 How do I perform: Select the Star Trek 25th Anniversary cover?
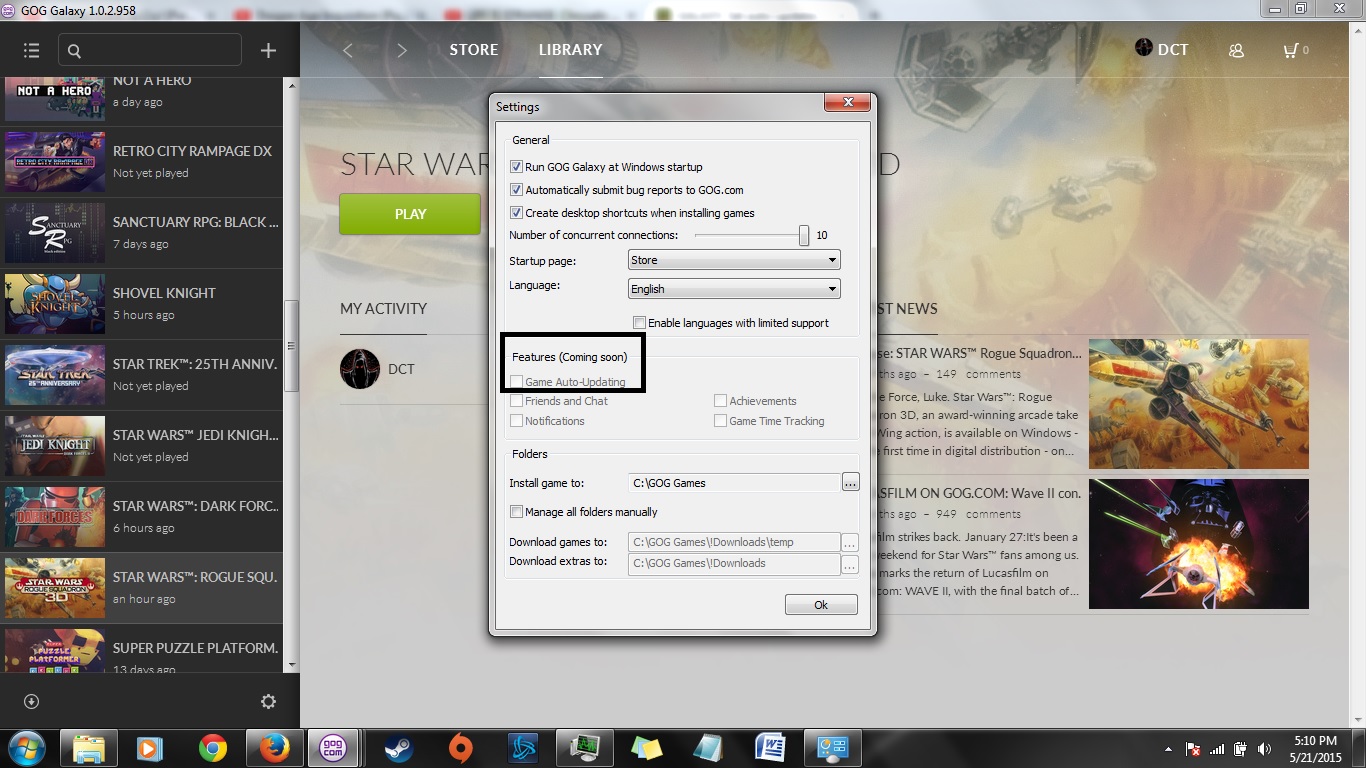(x=55, y=375)
